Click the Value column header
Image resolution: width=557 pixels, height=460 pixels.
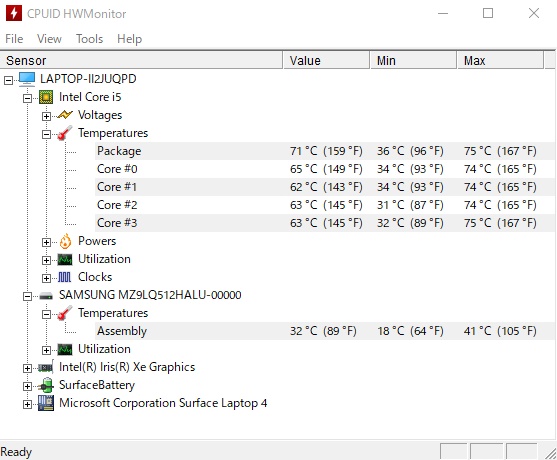tap(326, 60)
